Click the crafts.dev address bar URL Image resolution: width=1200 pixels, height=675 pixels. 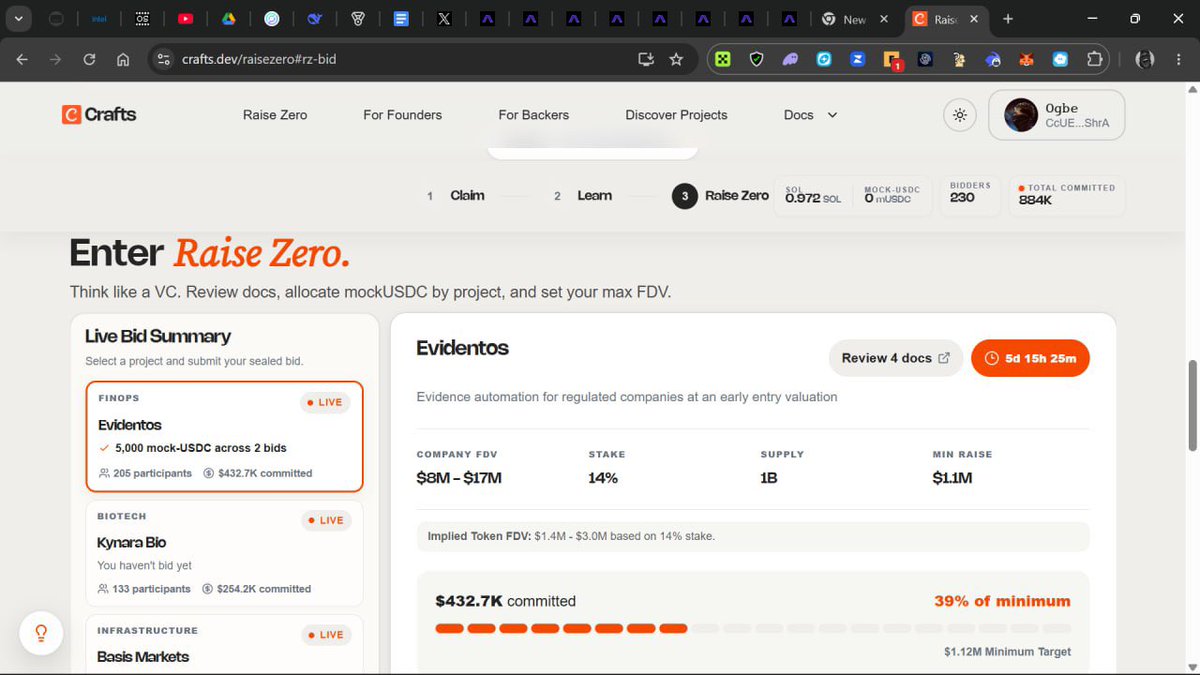tap(259, 59)
